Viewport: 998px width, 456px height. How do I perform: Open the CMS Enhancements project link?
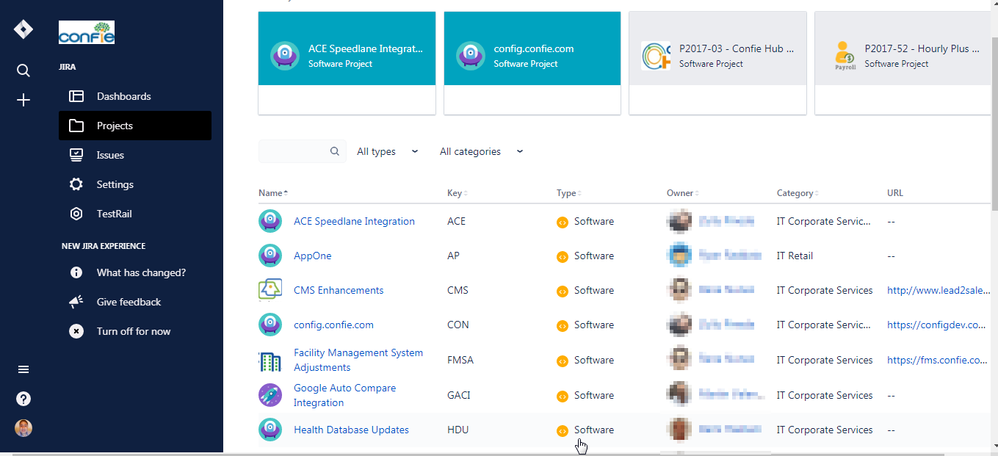click(x=339, y=290)
